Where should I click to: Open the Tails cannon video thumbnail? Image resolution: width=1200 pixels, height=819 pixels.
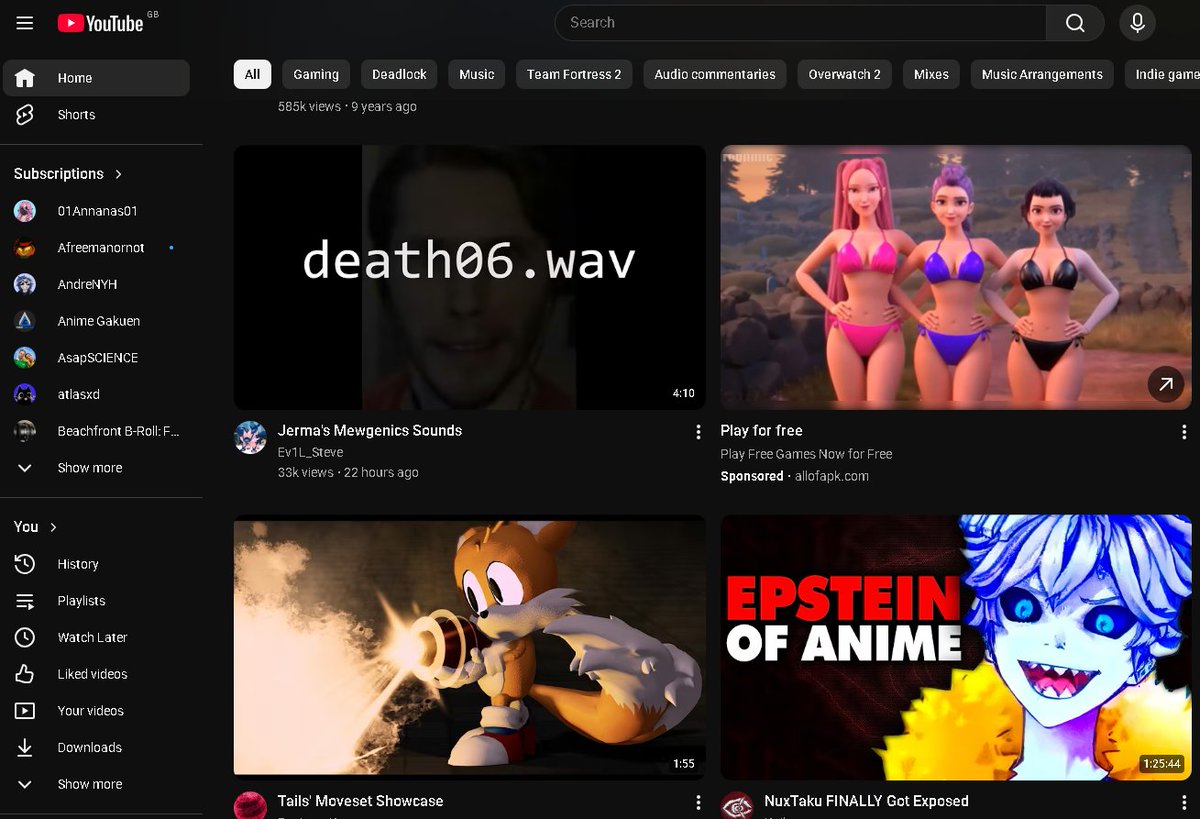coord(470,646)
